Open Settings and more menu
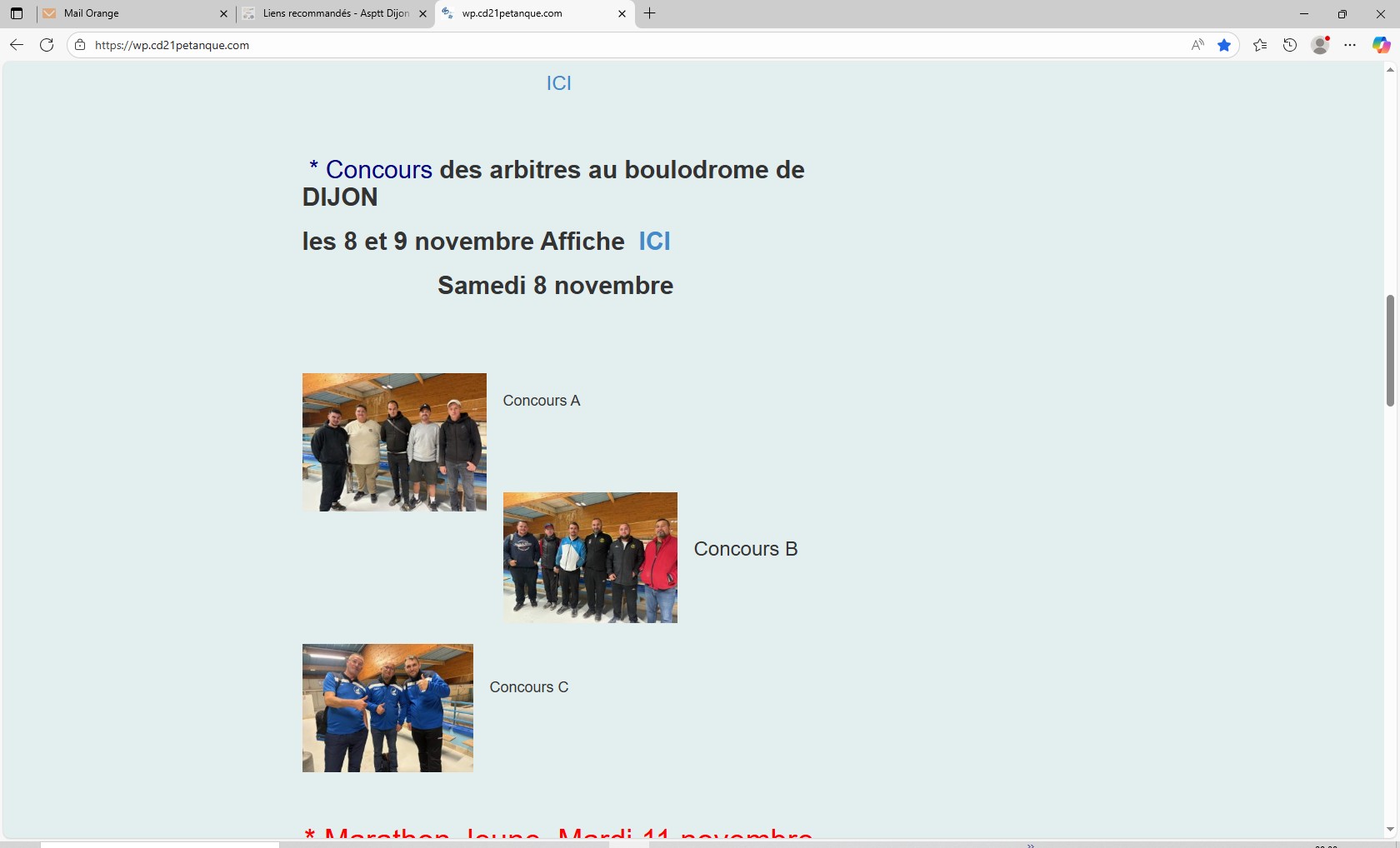The image size is (1400, 848). 1350,45
